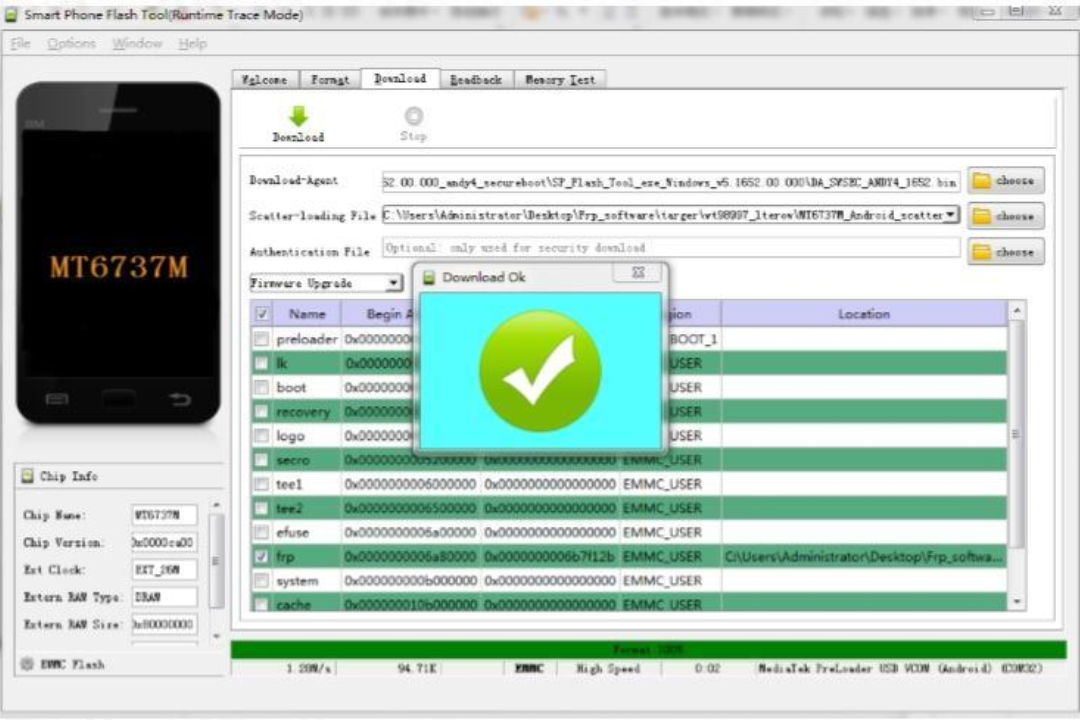The image size is (1080, 720).
Task: Check the boot partition checkbox
Action: [x=262, y=387]
